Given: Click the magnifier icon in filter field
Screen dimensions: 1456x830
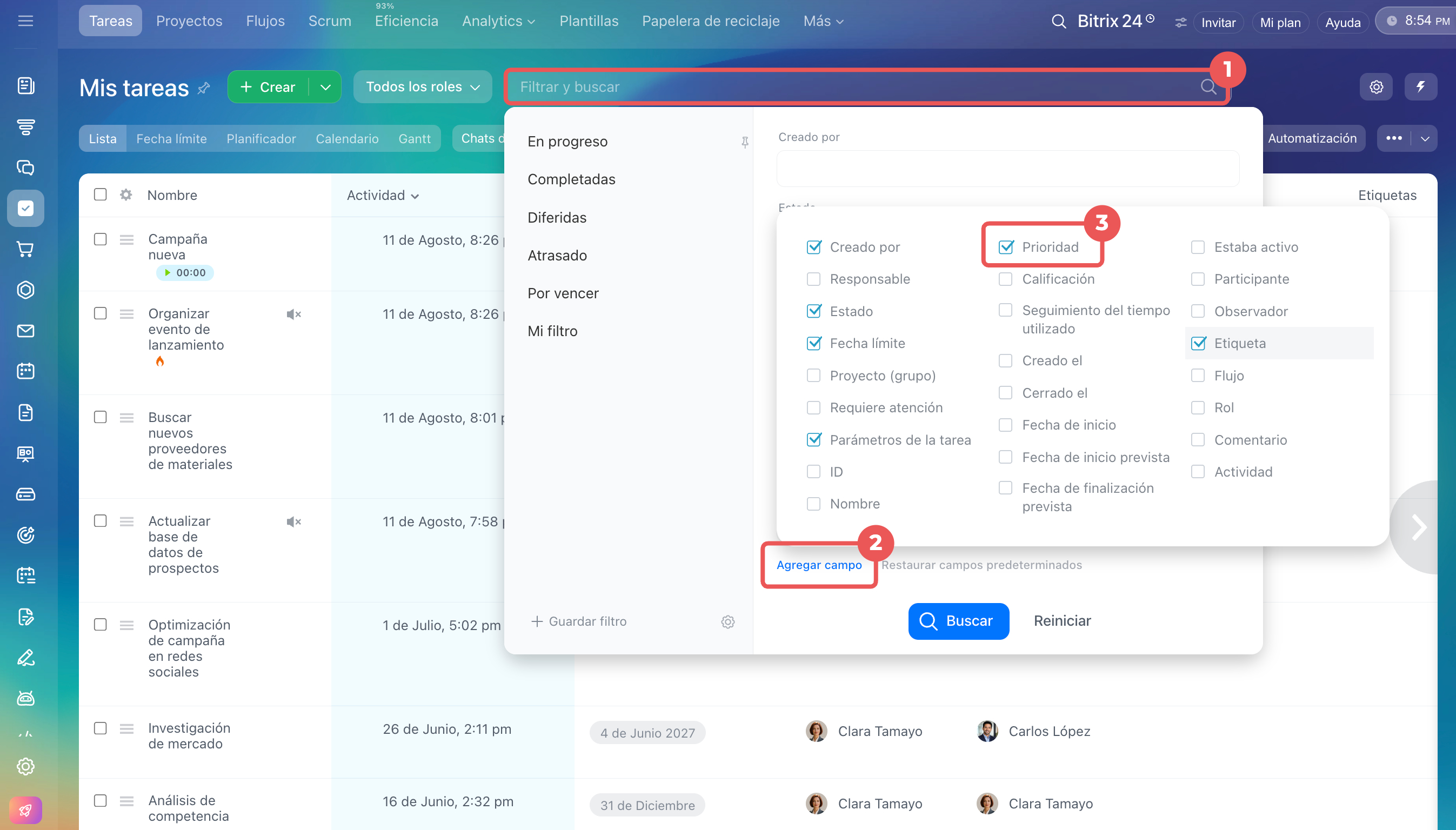Looking at the screenshot, I should (x=1207, y=86).
